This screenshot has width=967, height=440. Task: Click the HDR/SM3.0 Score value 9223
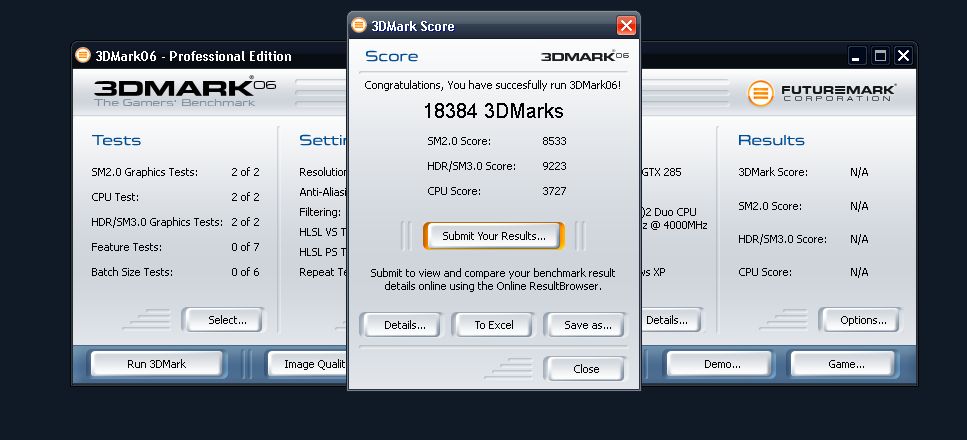point(554,166)
